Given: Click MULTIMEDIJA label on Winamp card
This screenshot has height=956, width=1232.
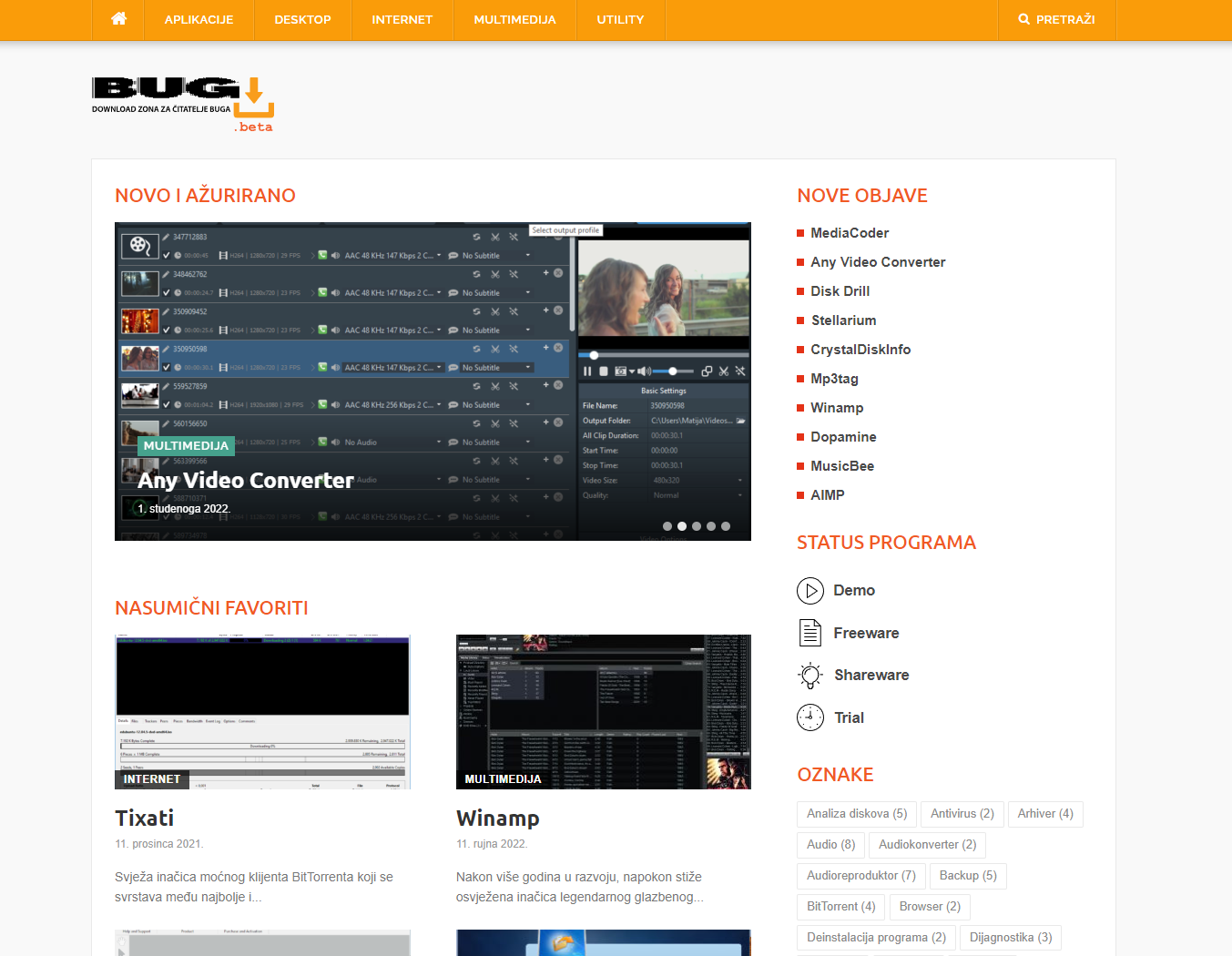Looking at the screenshot, I should [503, 779].
